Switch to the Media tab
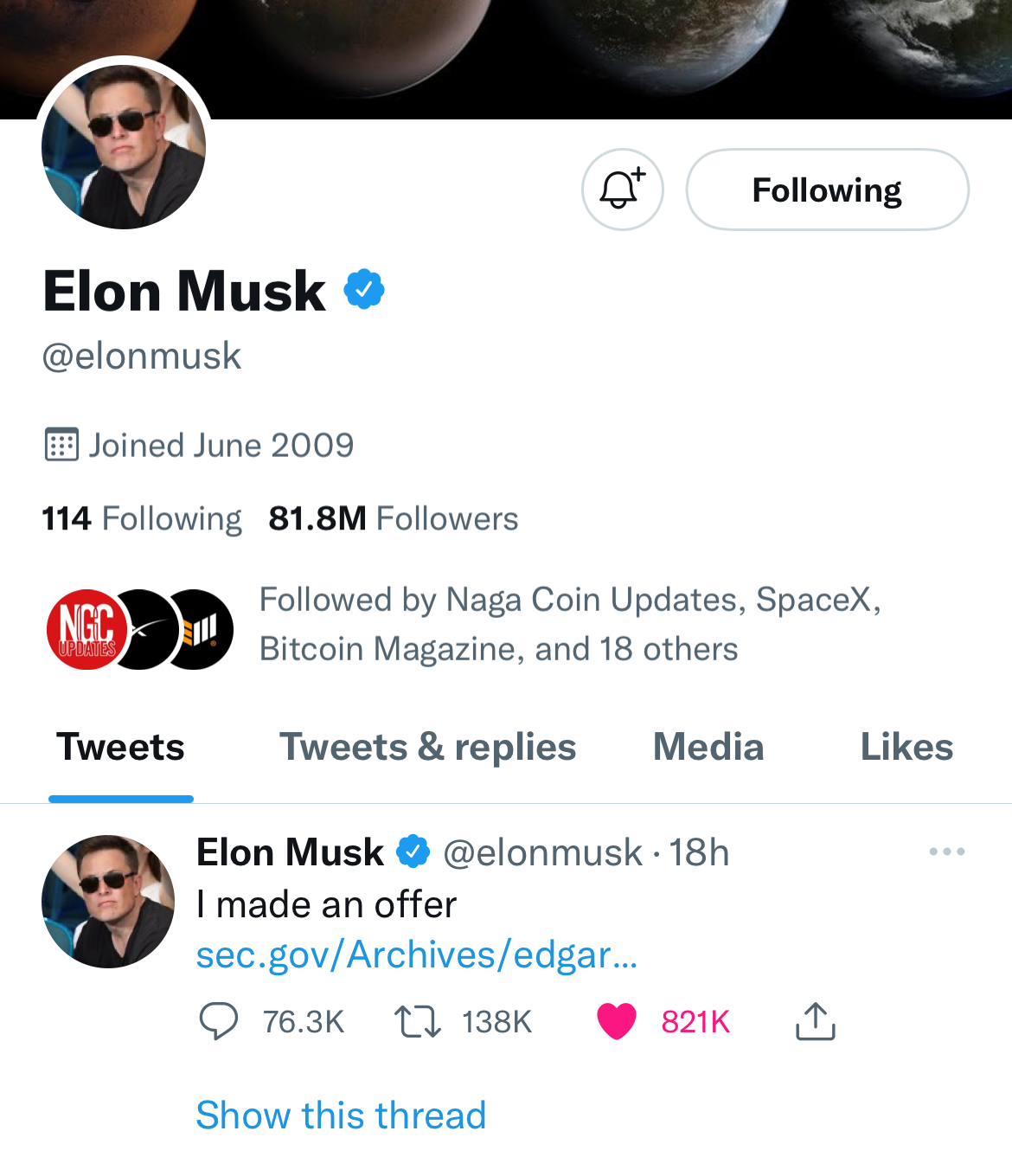Viewport: 1012px width, 1176px height. tap(708, 747)
